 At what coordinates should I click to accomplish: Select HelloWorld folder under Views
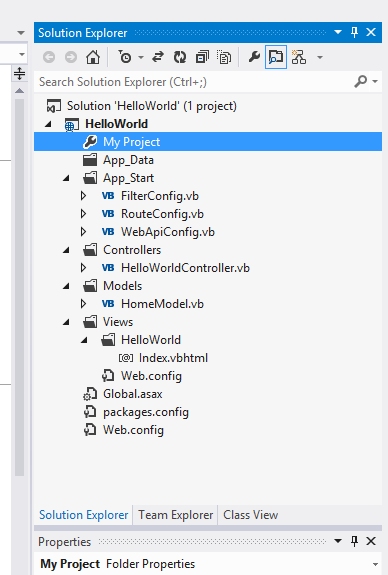point(151,340)
